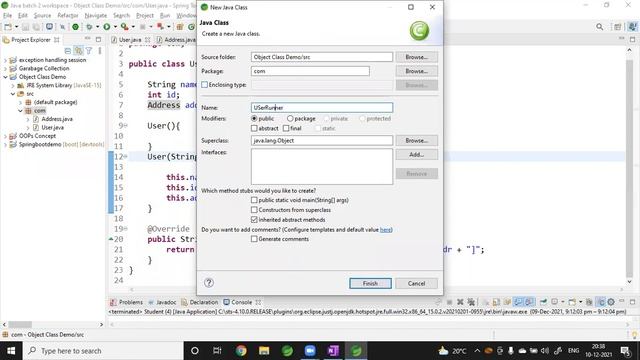
Task: Open the Navigate menu
Action: click(96, 15)
